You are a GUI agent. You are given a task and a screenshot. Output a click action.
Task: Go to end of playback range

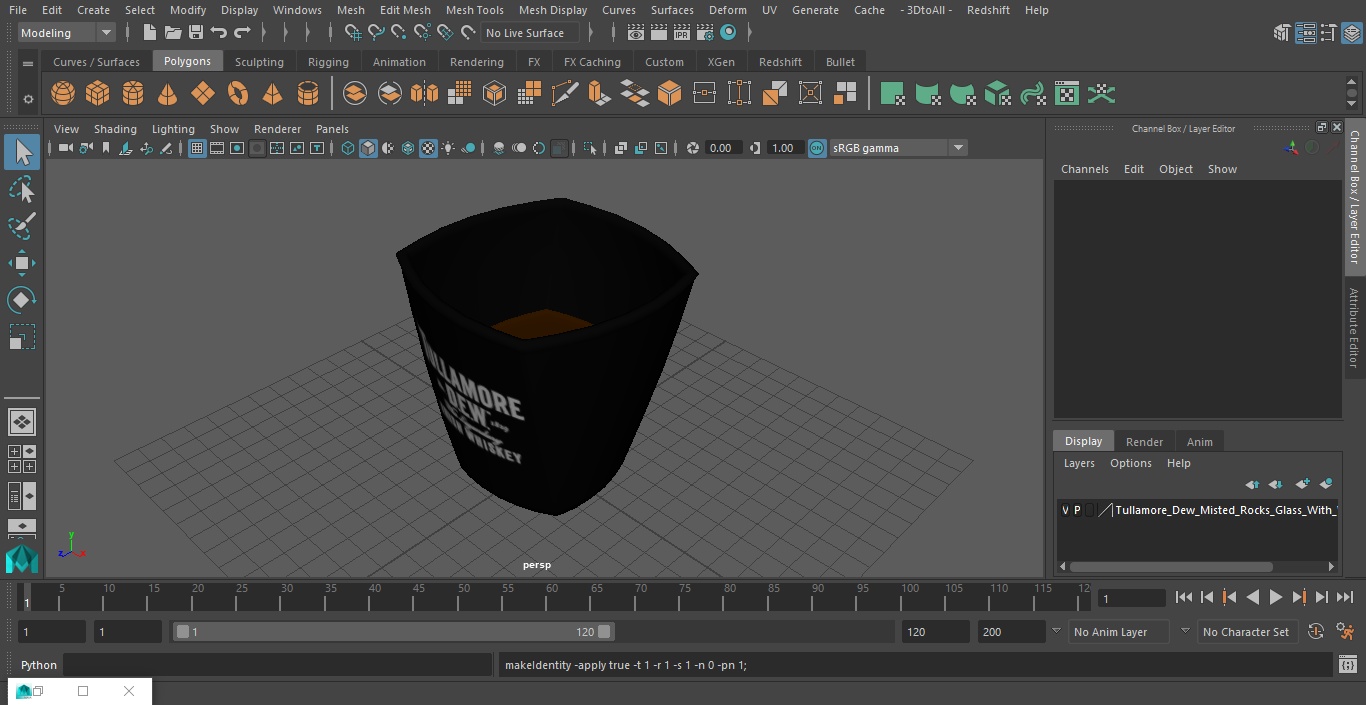pos(1345,597)
